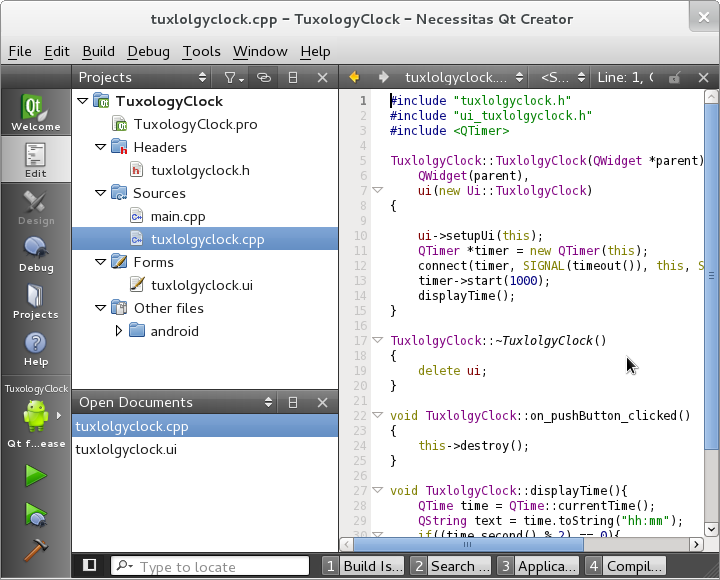The height and width of the screenshot is (580, 720).
Task: Split the Open Documents panel
Action: (292, 403)
